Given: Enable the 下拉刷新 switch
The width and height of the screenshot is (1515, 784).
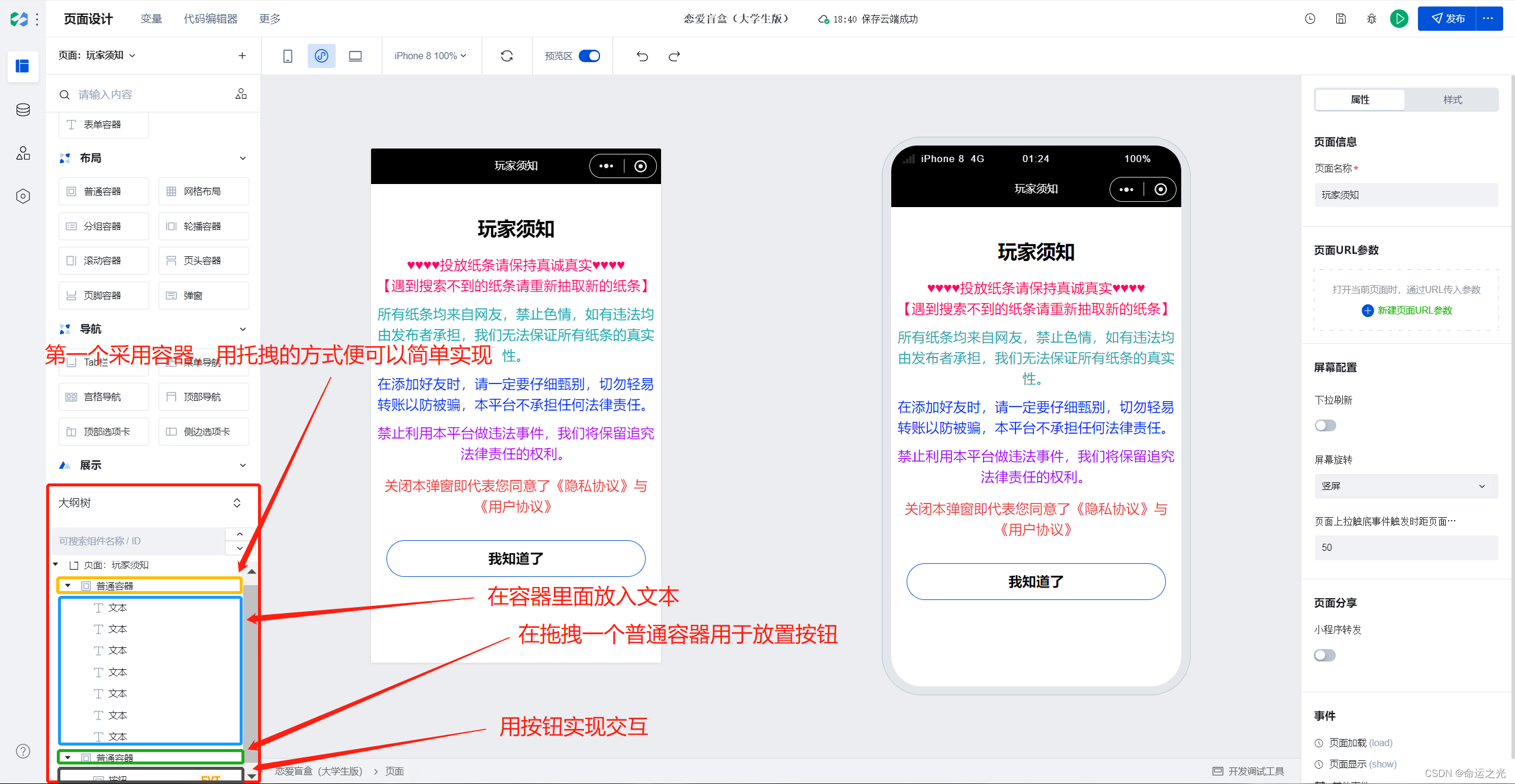Looking at the screenshot, I should 1325,425.
